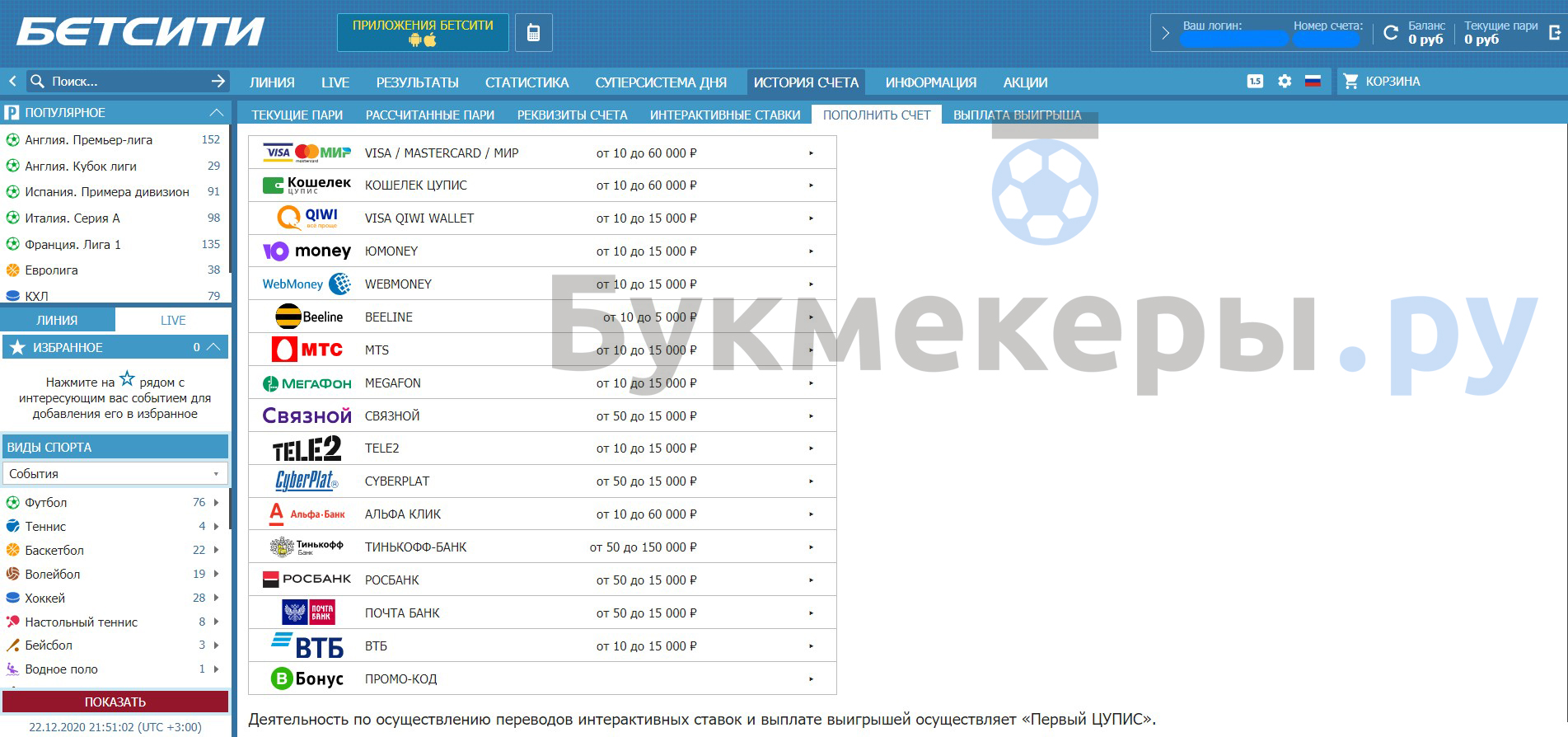The image size is (1568, 737).
Task: Collapse the sidebar with left chevron
Action: [x=12, y=81]
